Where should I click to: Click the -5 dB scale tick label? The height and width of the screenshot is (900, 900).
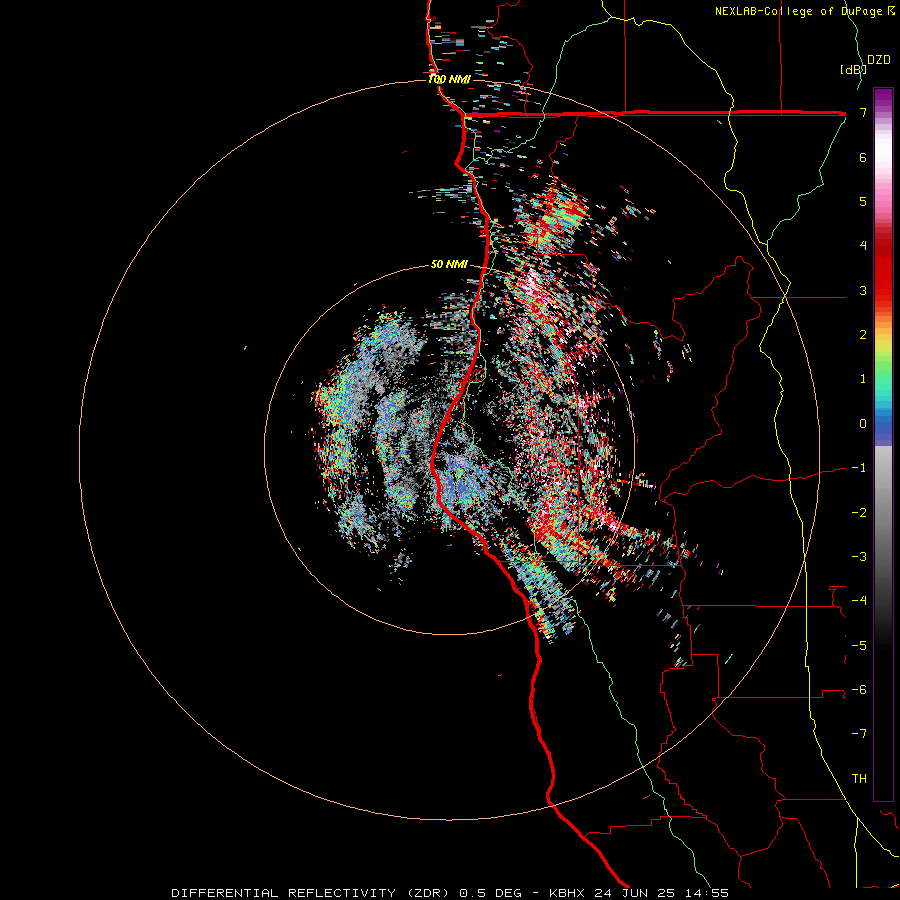[859, 646]
